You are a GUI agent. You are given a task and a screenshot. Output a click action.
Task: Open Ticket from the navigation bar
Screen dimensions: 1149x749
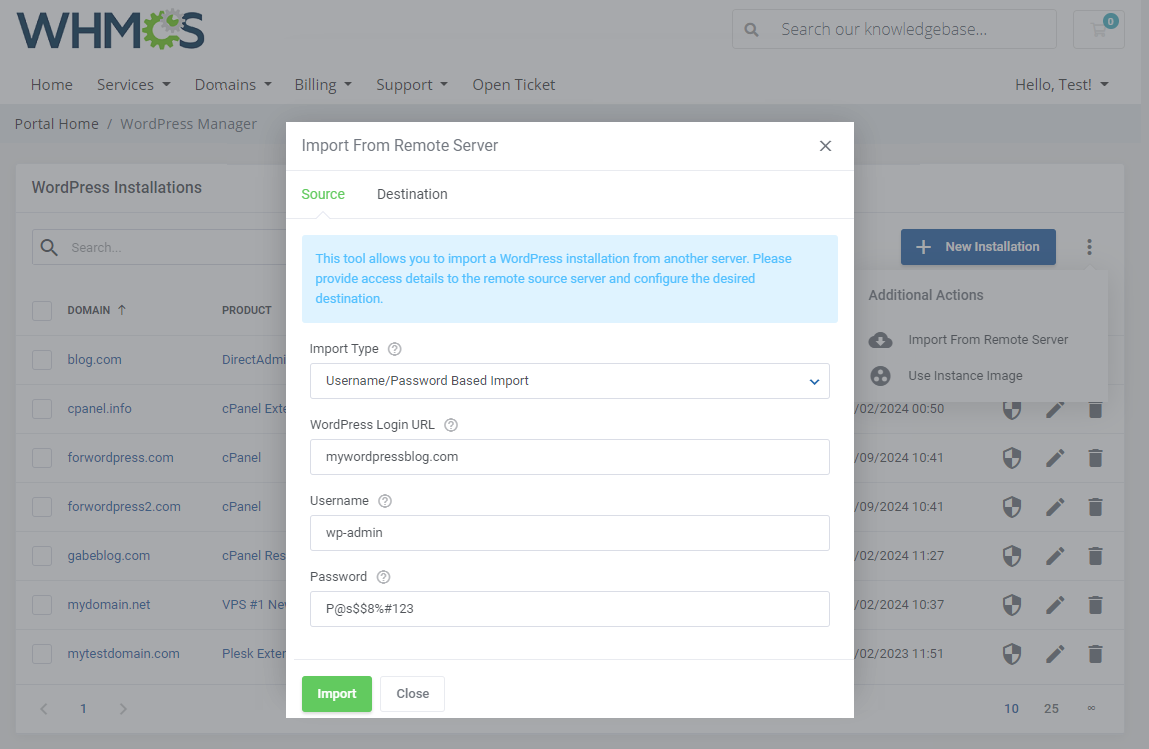[x=513, y=85]
